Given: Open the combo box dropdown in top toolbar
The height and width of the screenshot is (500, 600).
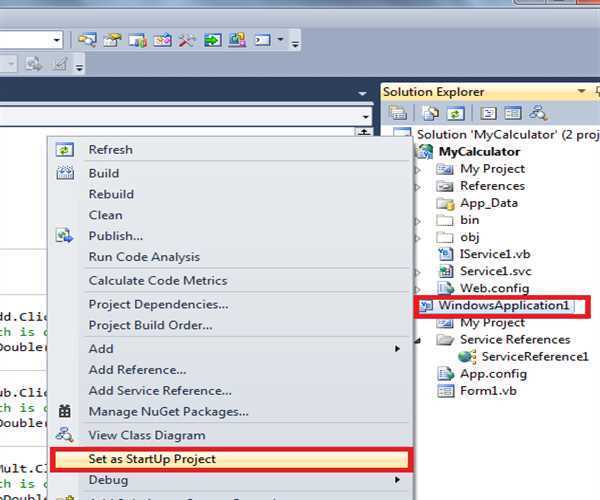Looking at the screenshot, I should click(x=56, y=40).
